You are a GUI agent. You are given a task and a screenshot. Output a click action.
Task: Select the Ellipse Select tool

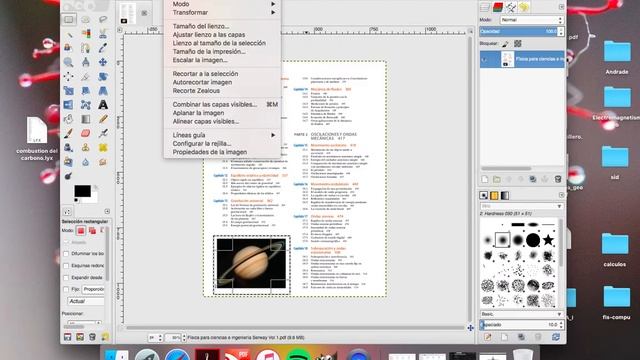86,19
